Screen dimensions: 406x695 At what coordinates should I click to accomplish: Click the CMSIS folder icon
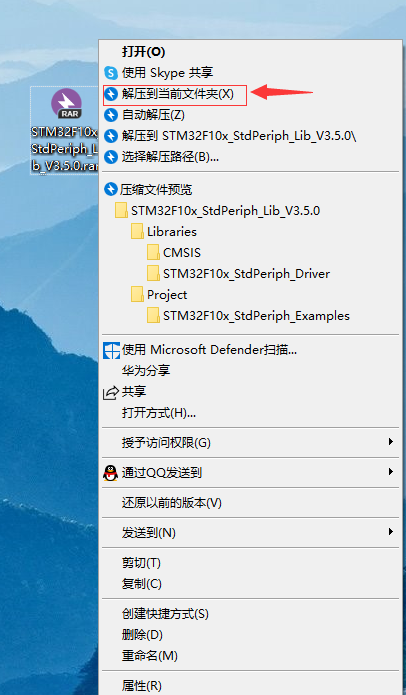coord(153,253)
